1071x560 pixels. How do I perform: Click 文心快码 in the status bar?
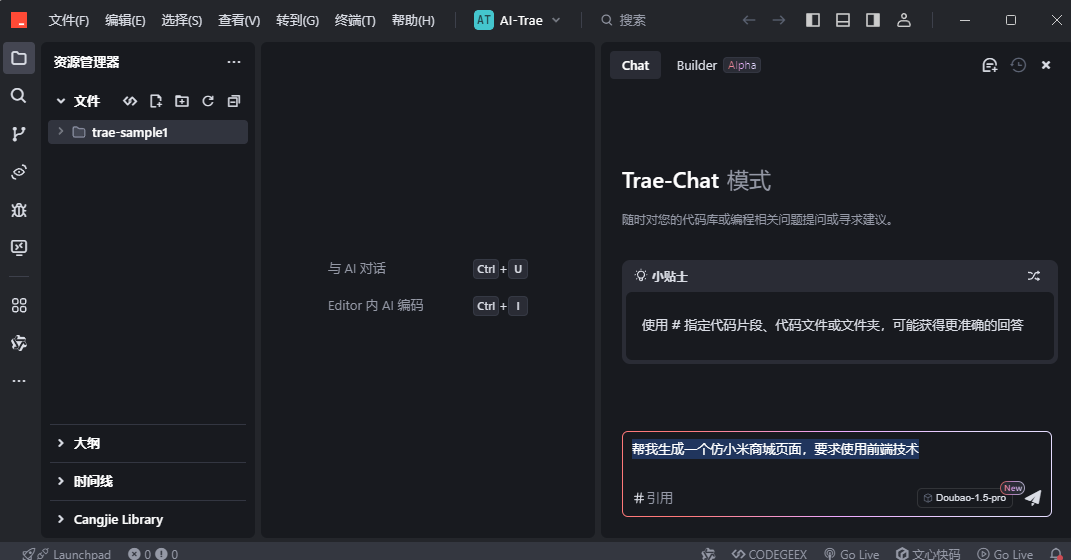point(928,554)
